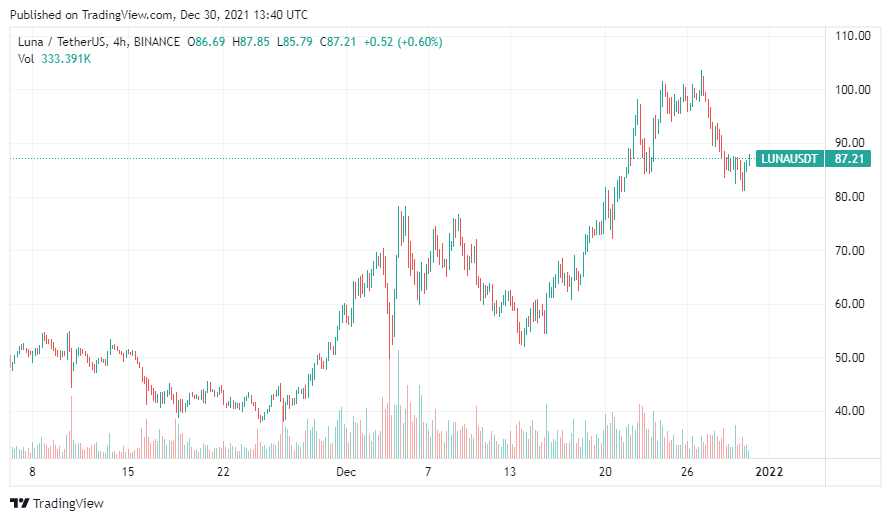891x521 pixels.
Task: Select the 4h interval label
Action: pyautogui.click(x=120, y=42)
